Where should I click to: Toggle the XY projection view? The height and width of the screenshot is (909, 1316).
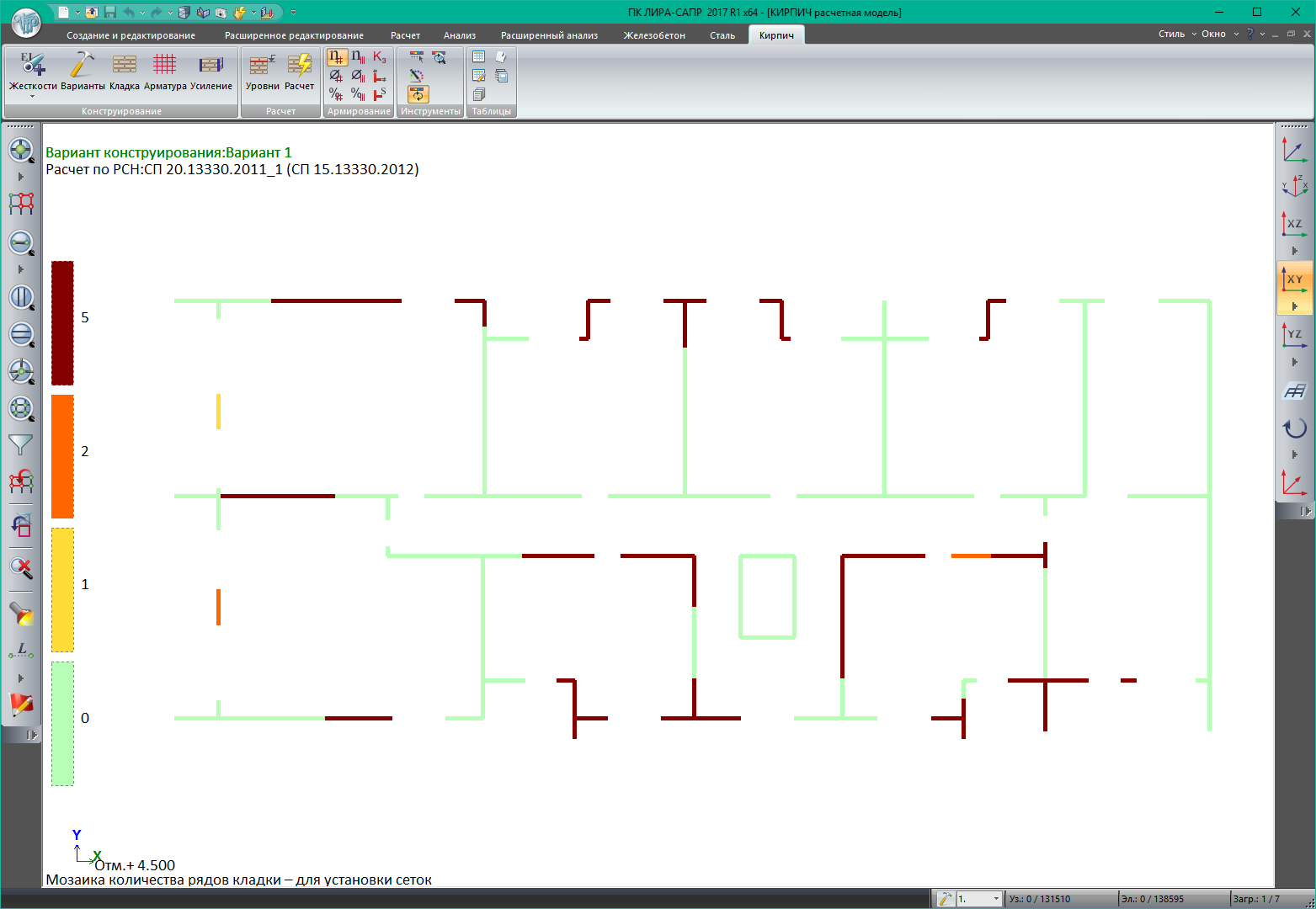(x=1294, y=279)
